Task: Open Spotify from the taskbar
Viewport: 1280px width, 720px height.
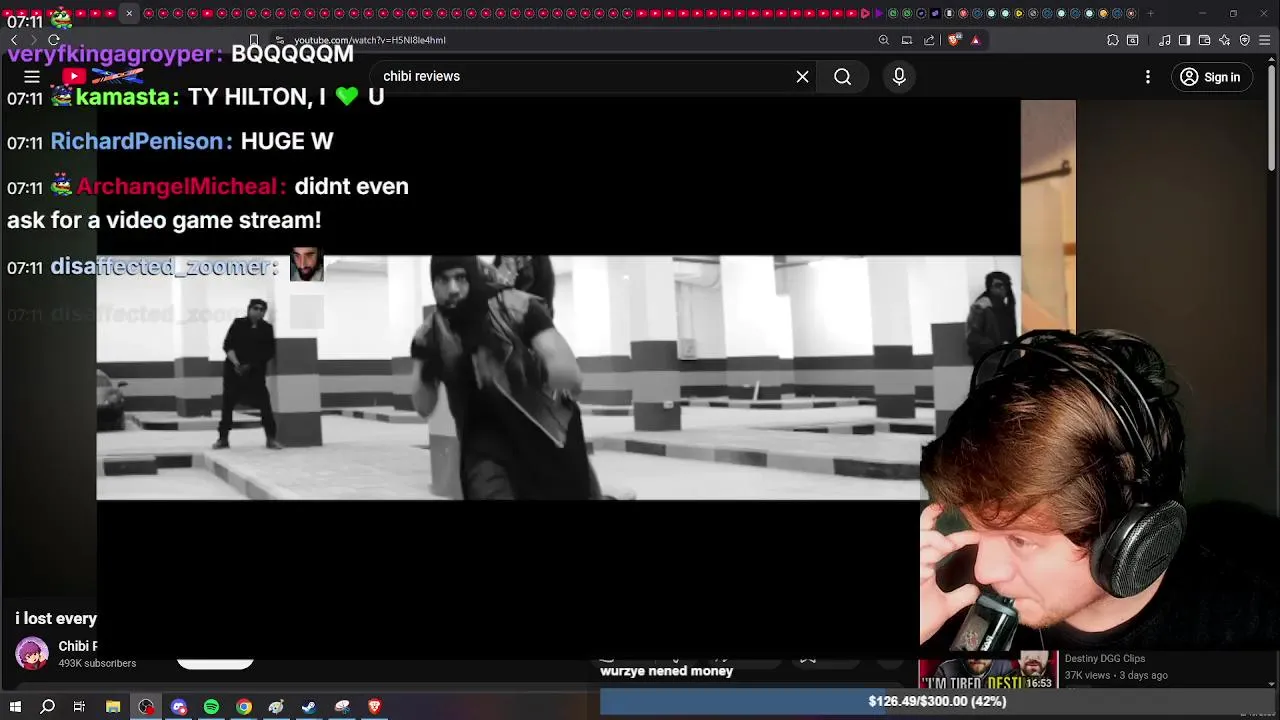Action: 211,707
